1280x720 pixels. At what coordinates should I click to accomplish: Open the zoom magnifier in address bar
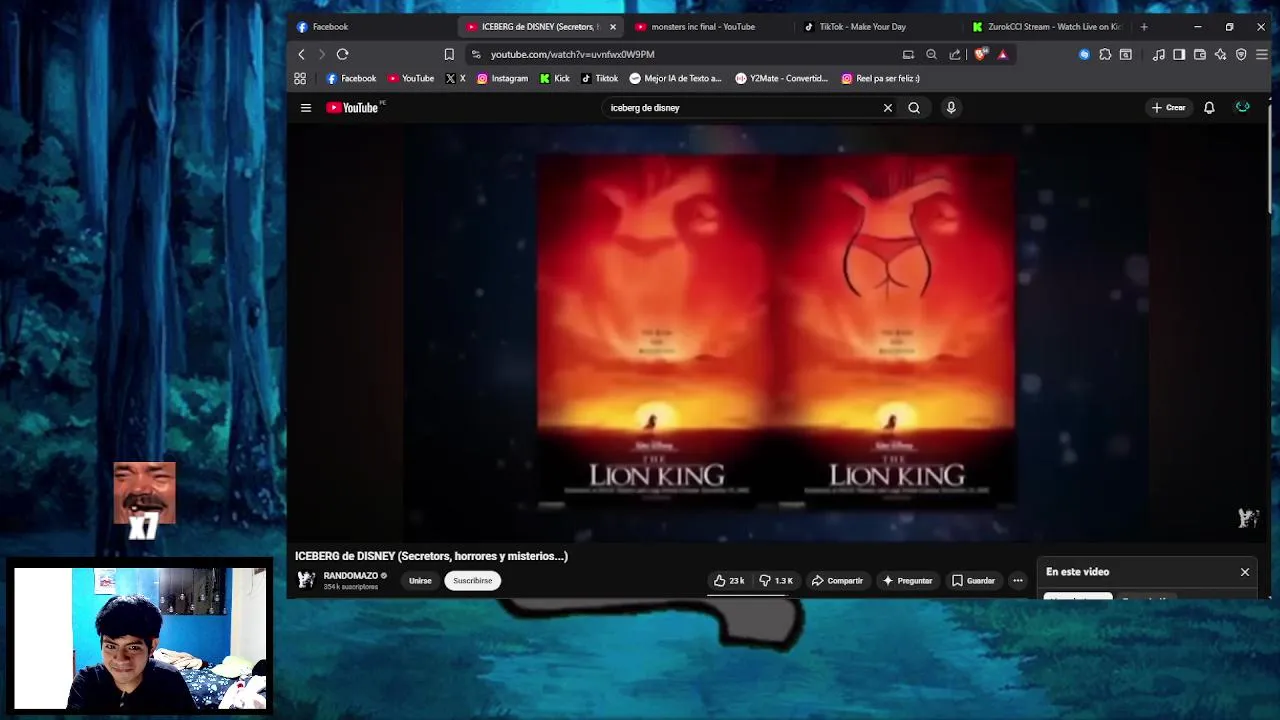click(x=931, y=54)
